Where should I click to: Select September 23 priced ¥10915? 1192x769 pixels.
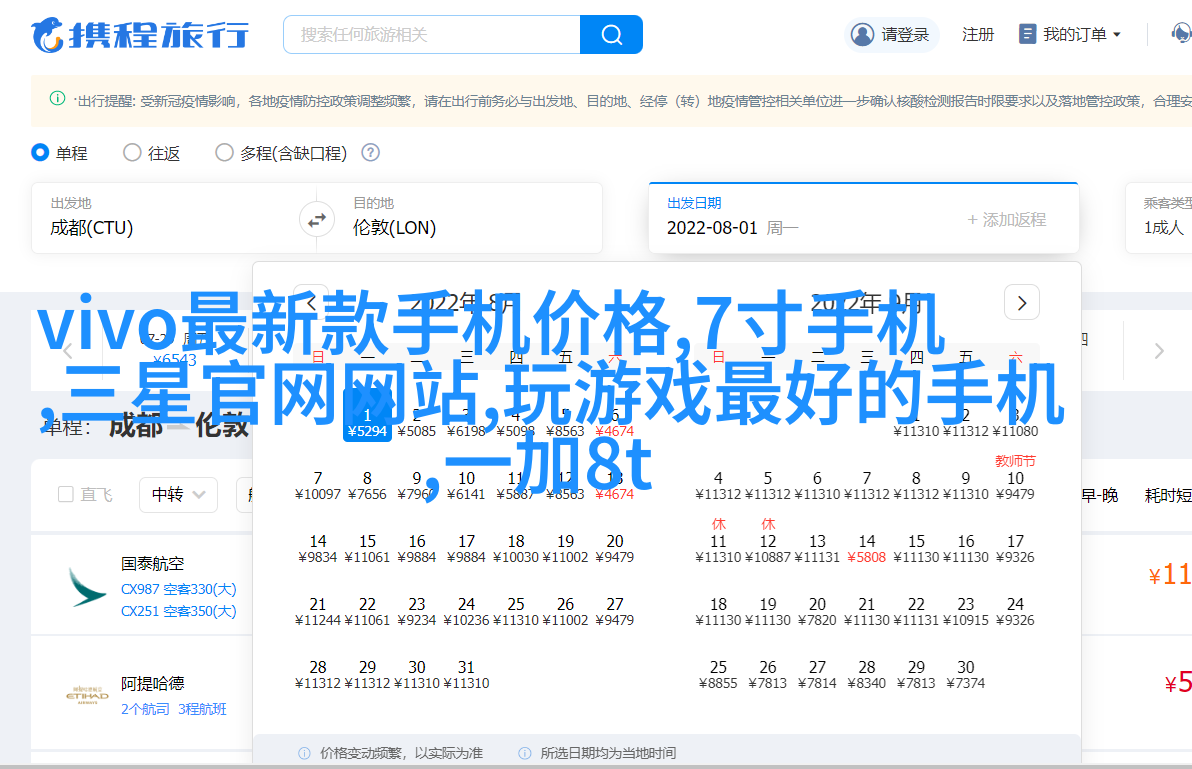[x=965, y=612]
